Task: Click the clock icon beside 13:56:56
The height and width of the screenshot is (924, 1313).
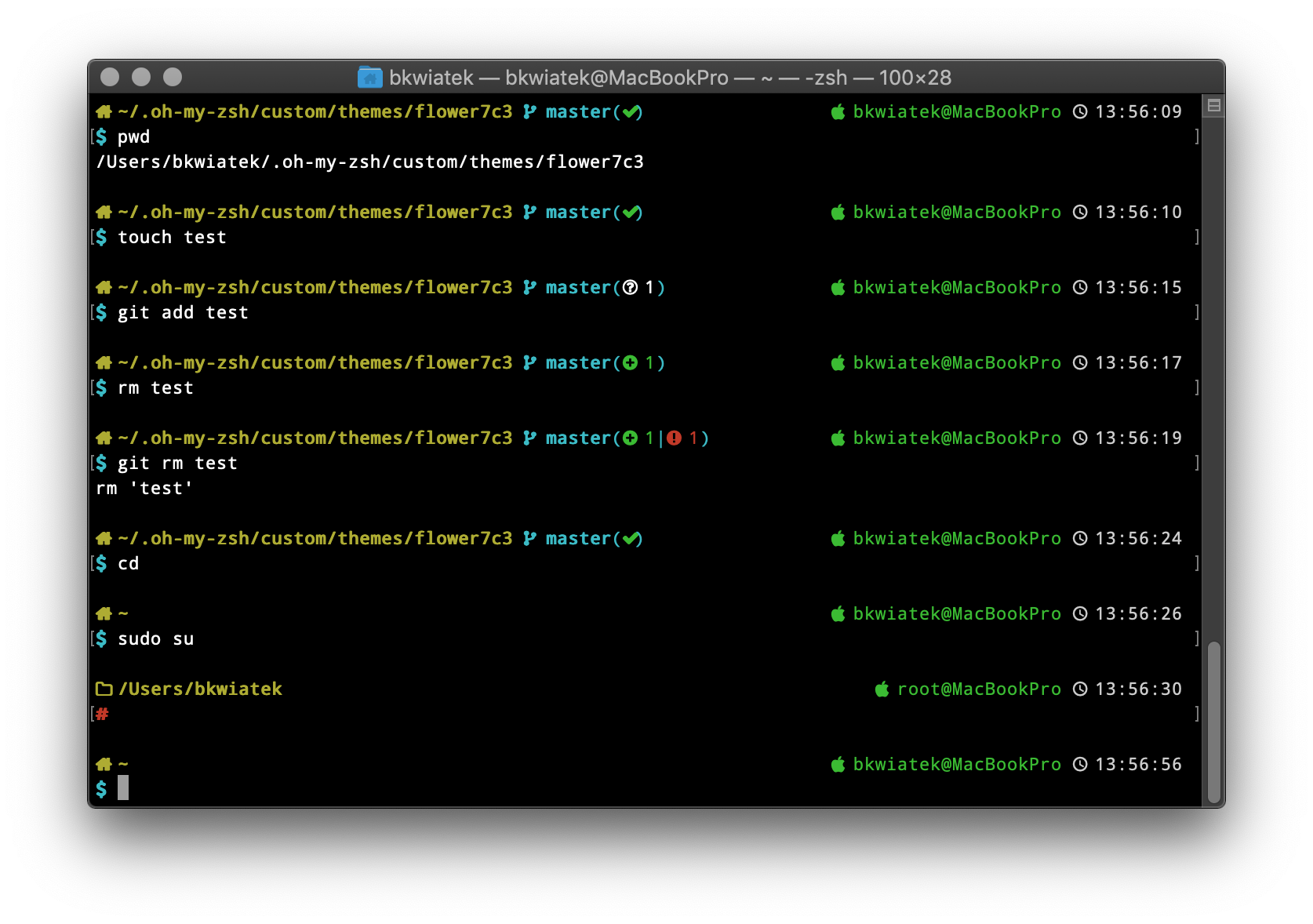Action: click(1080, 764)
